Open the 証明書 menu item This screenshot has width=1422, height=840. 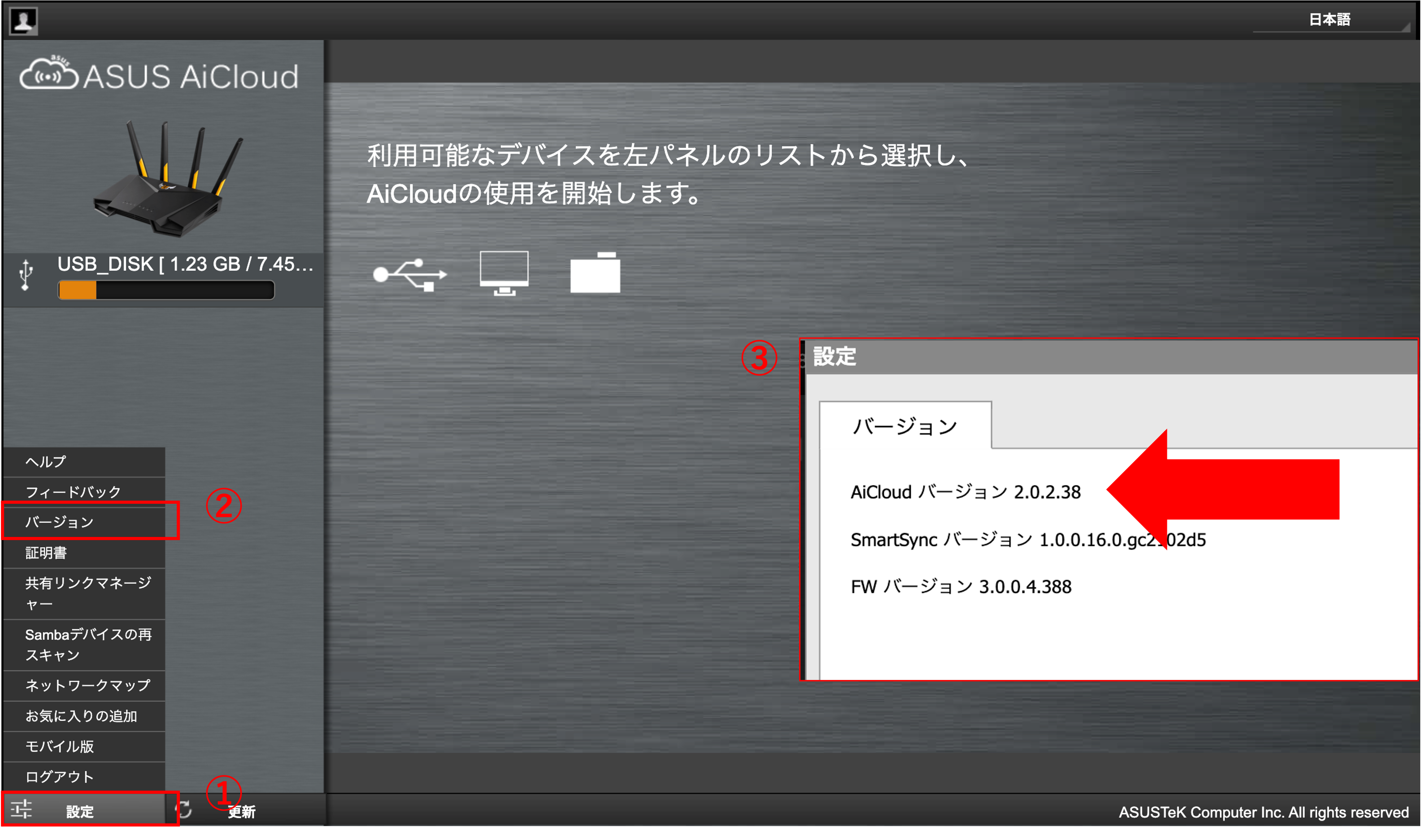point(84,553)
